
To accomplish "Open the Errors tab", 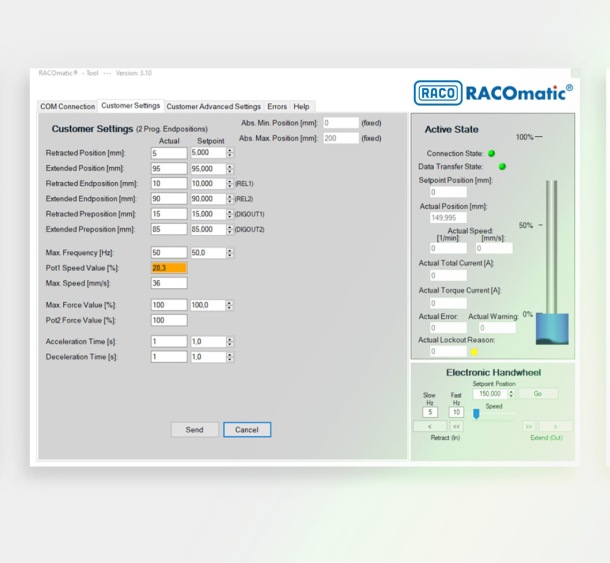I will click(x=277, y=106).
